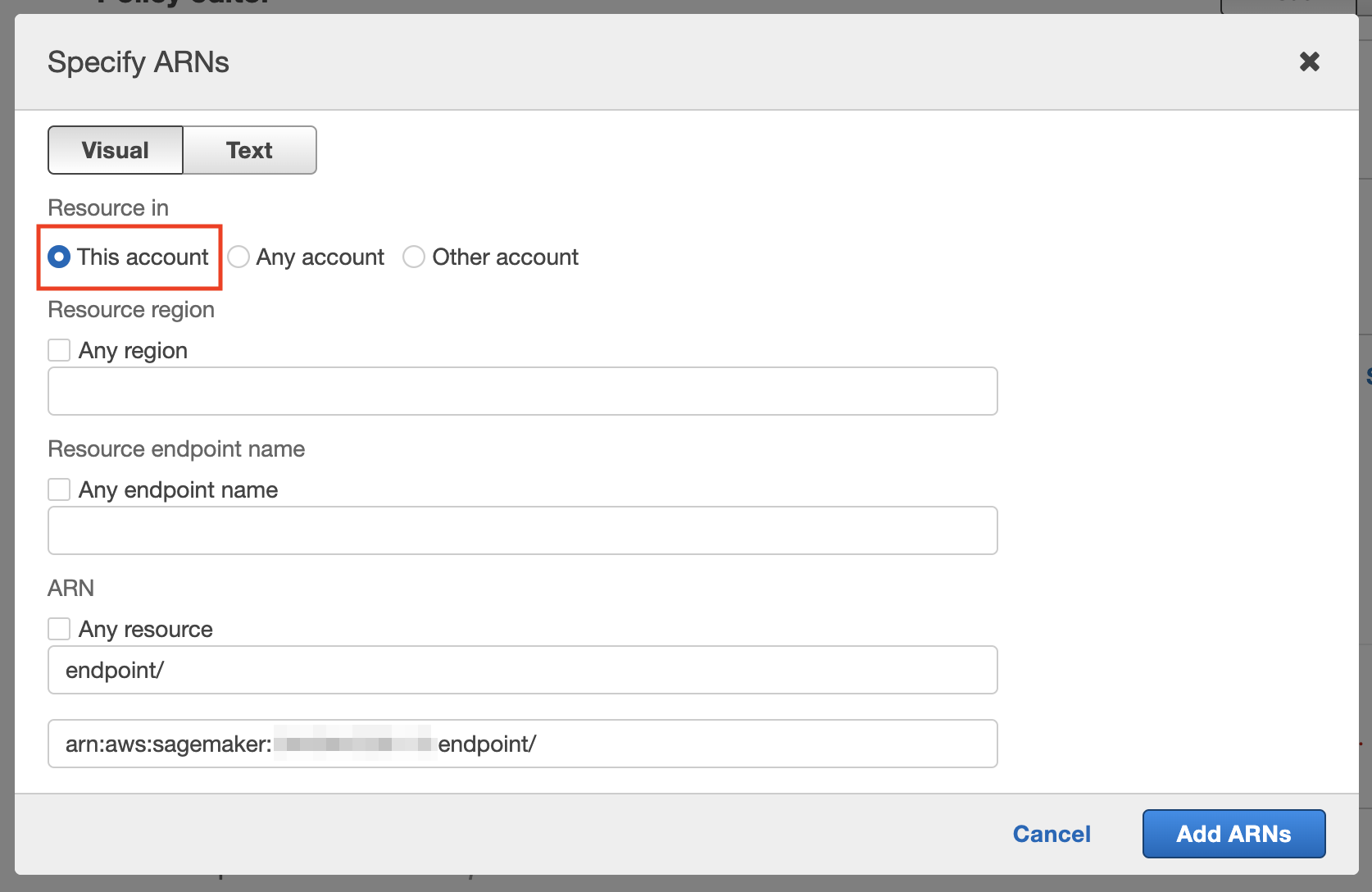The image size is (1372, 892).
Task: Switch to the Visual tab
Action: (115, 150)
